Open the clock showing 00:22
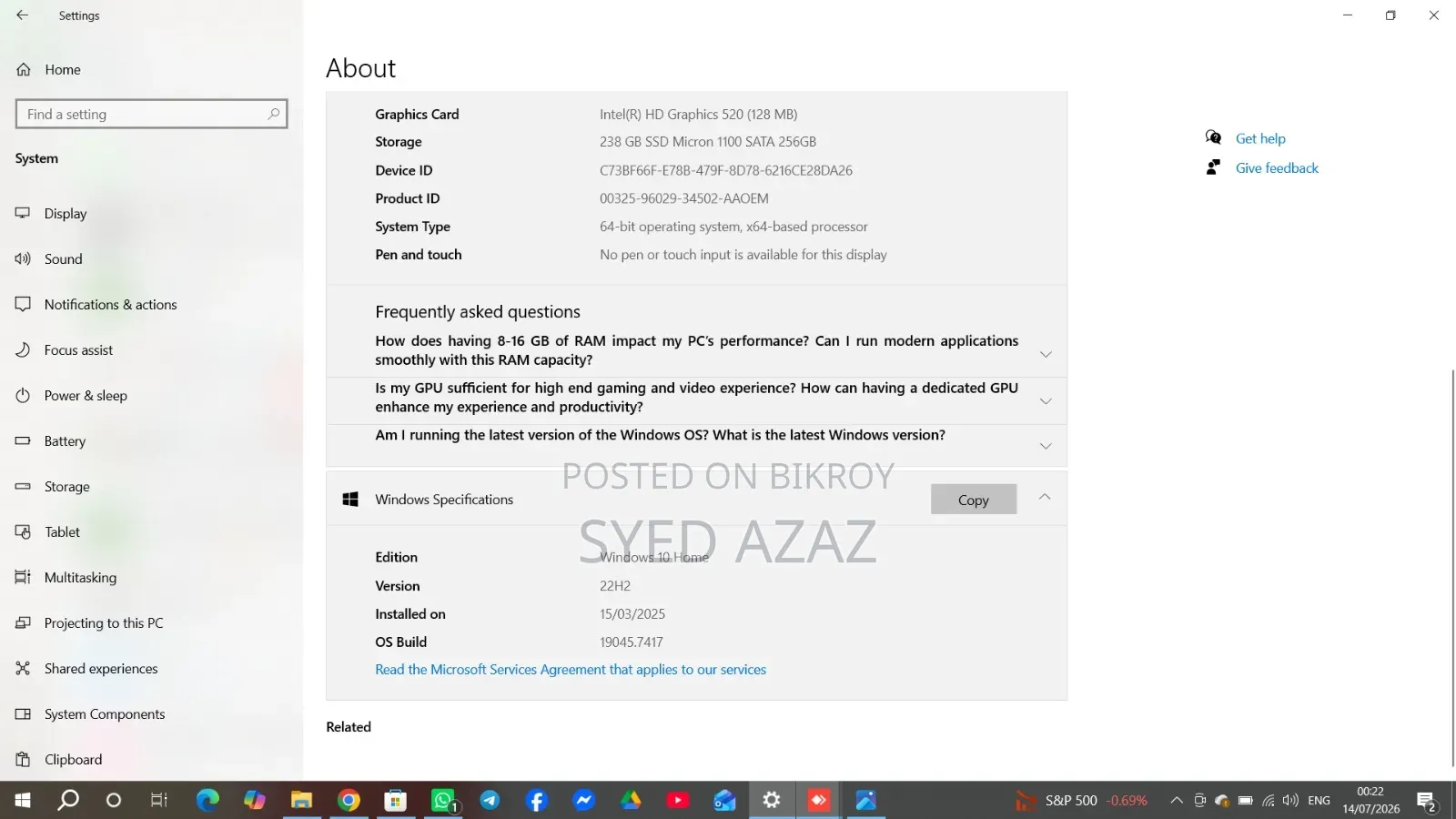 (1370, 800)
